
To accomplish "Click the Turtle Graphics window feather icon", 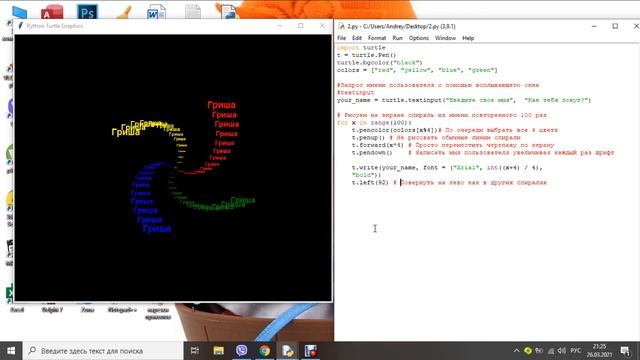I will [x=20, y=26].
